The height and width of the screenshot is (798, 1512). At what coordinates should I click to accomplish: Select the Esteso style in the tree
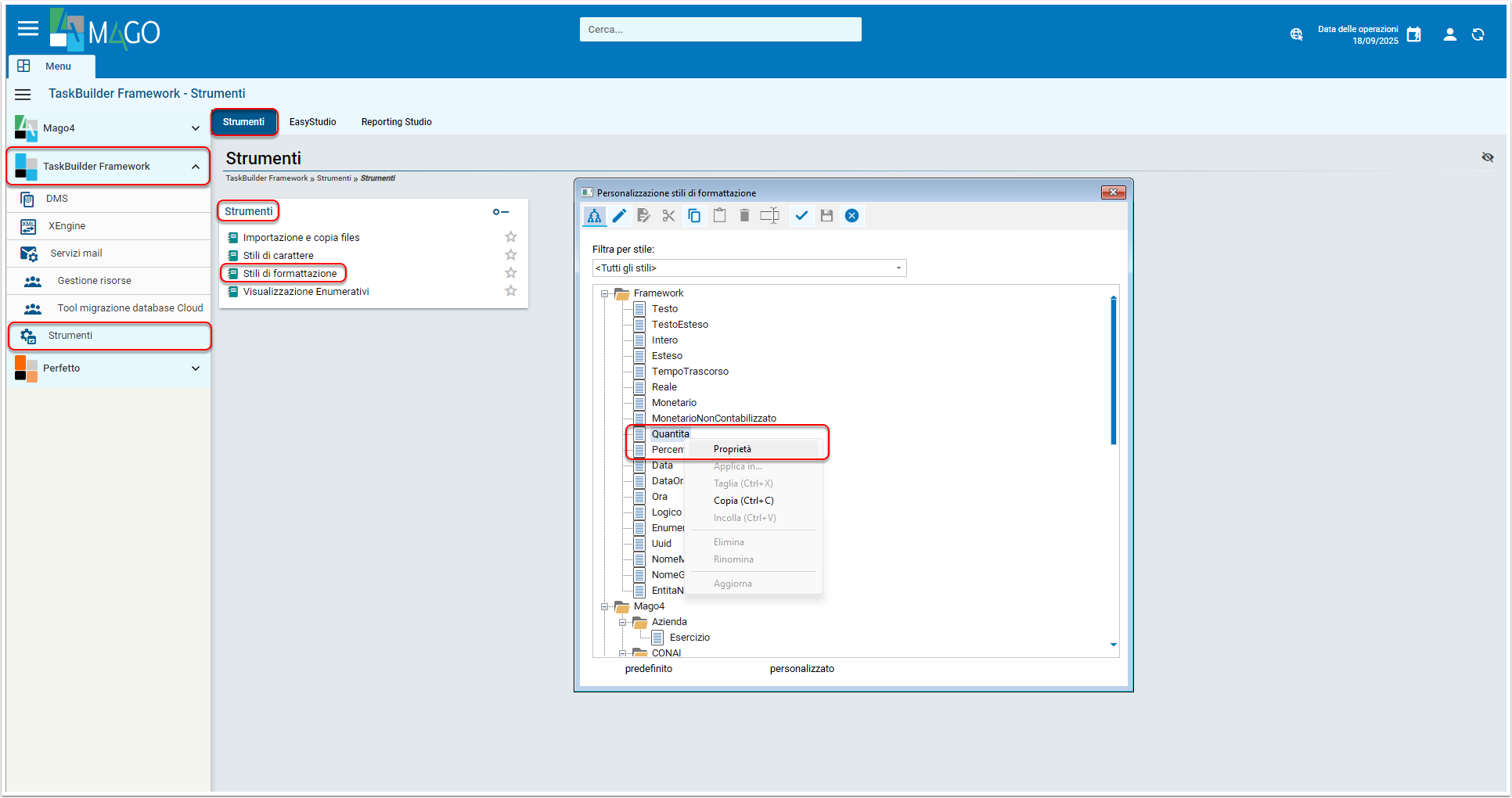(x=667, y=356)
